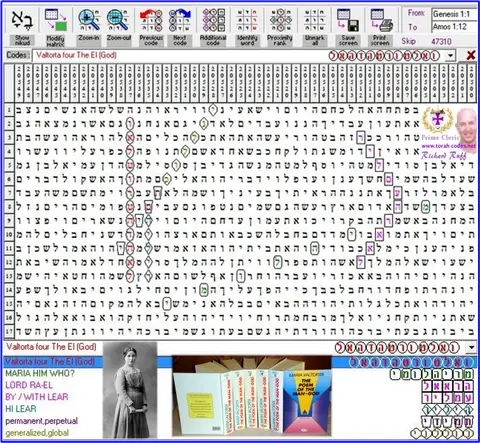Open the Proximity rank icon
This screenshot has width=480, height=443.
280,20
